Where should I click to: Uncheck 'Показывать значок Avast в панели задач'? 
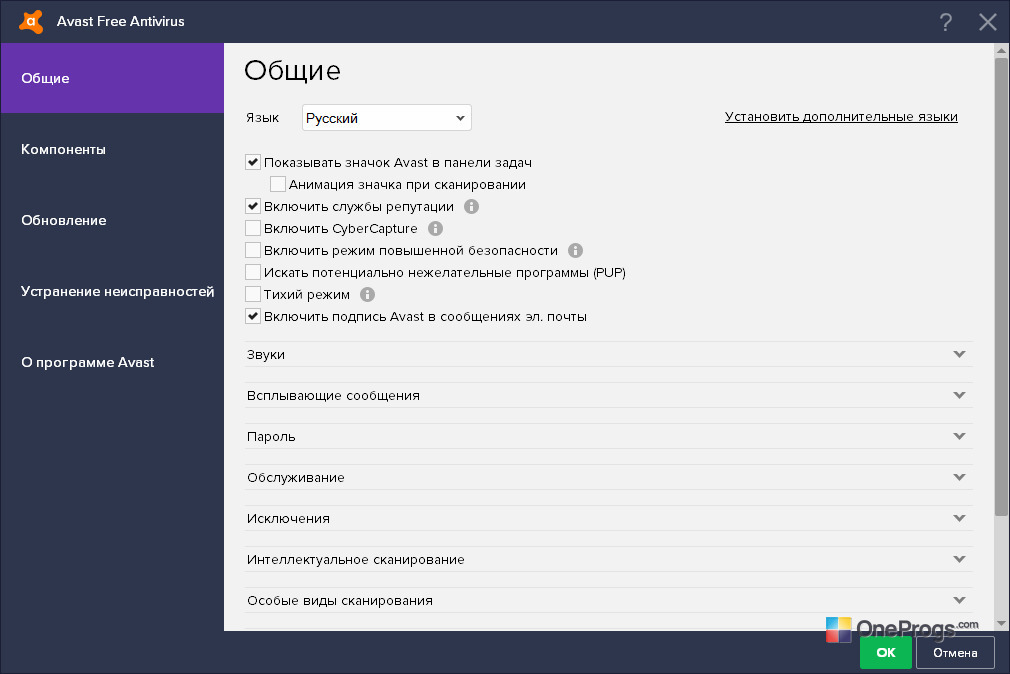[252, 162]
